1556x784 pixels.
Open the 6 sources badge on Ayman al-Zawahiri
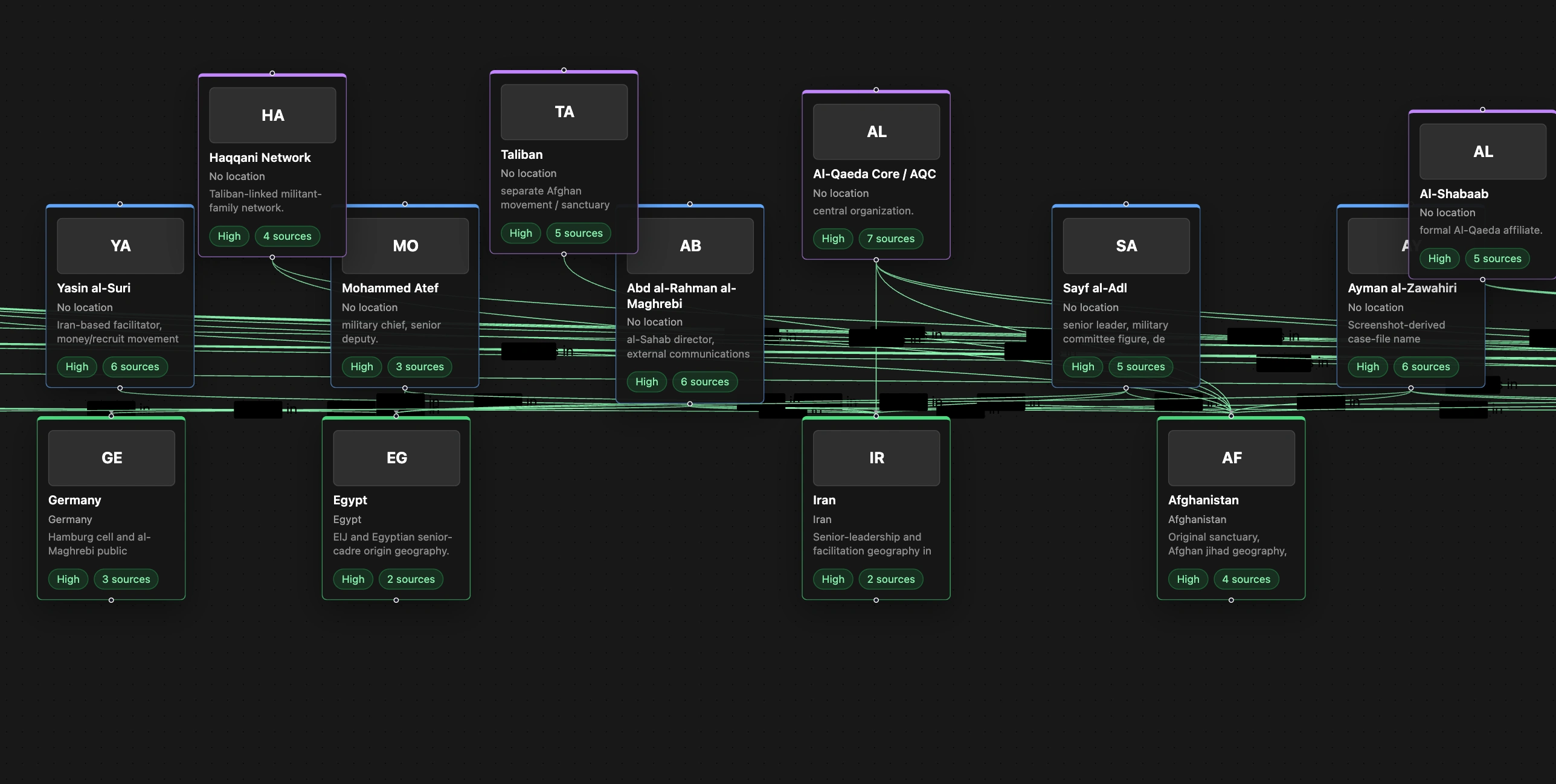pos(1426,367)
